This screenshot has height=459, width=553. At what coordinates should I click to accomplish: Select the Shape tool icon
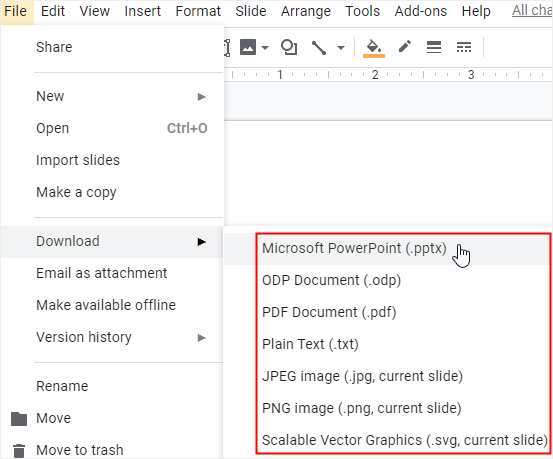click(288, 47)
